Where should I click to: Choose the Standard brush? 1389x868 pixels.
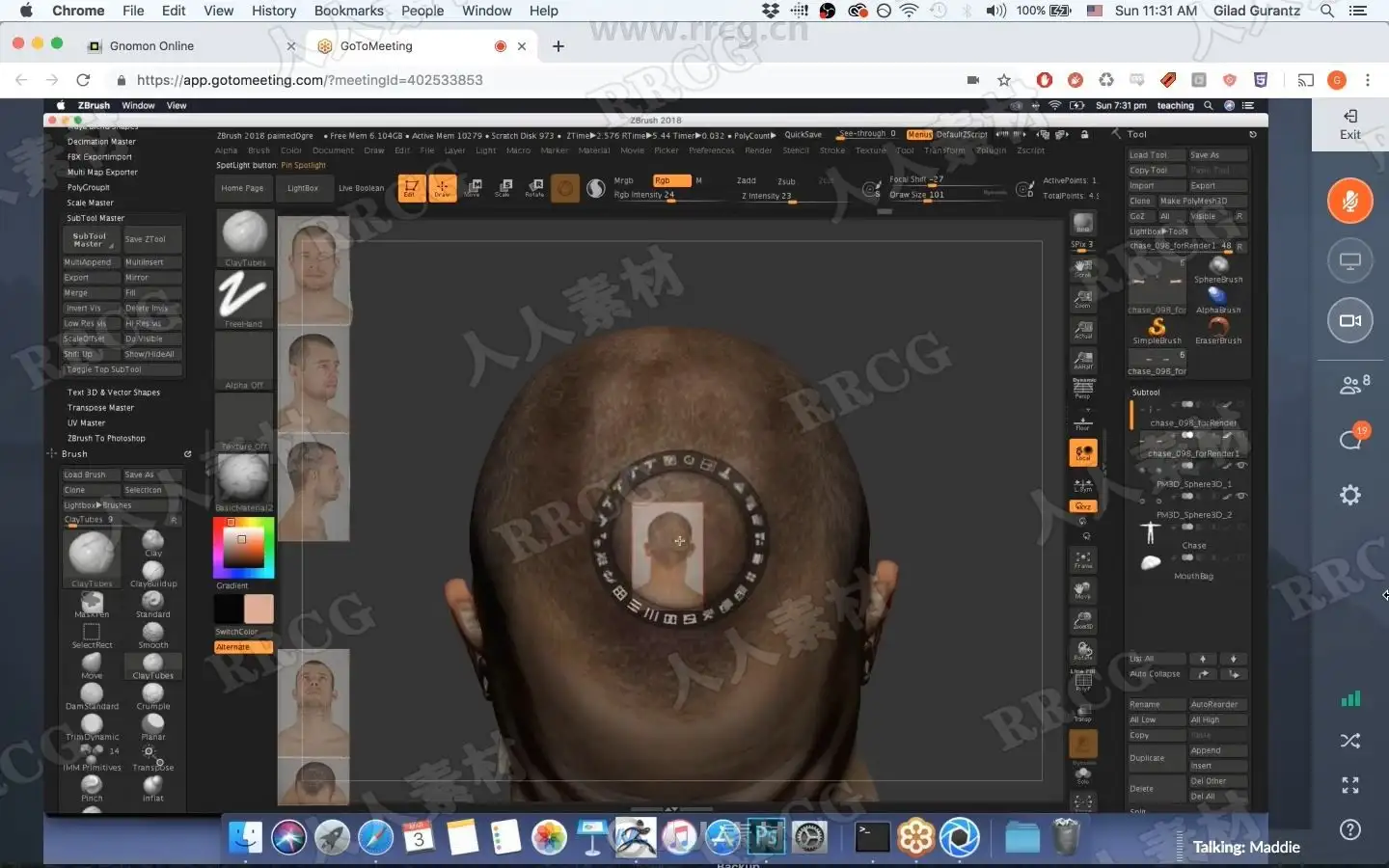coord(152,602)
